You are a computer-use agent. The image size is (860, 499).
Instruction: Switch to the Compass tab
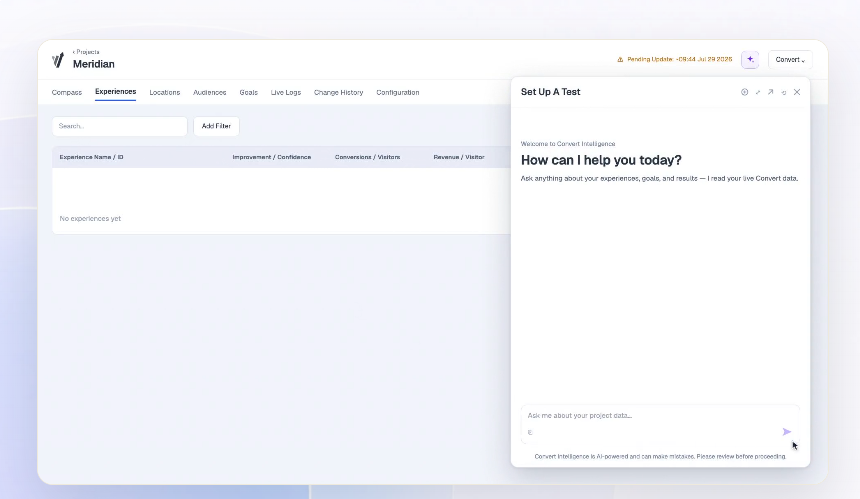(67, 93)
